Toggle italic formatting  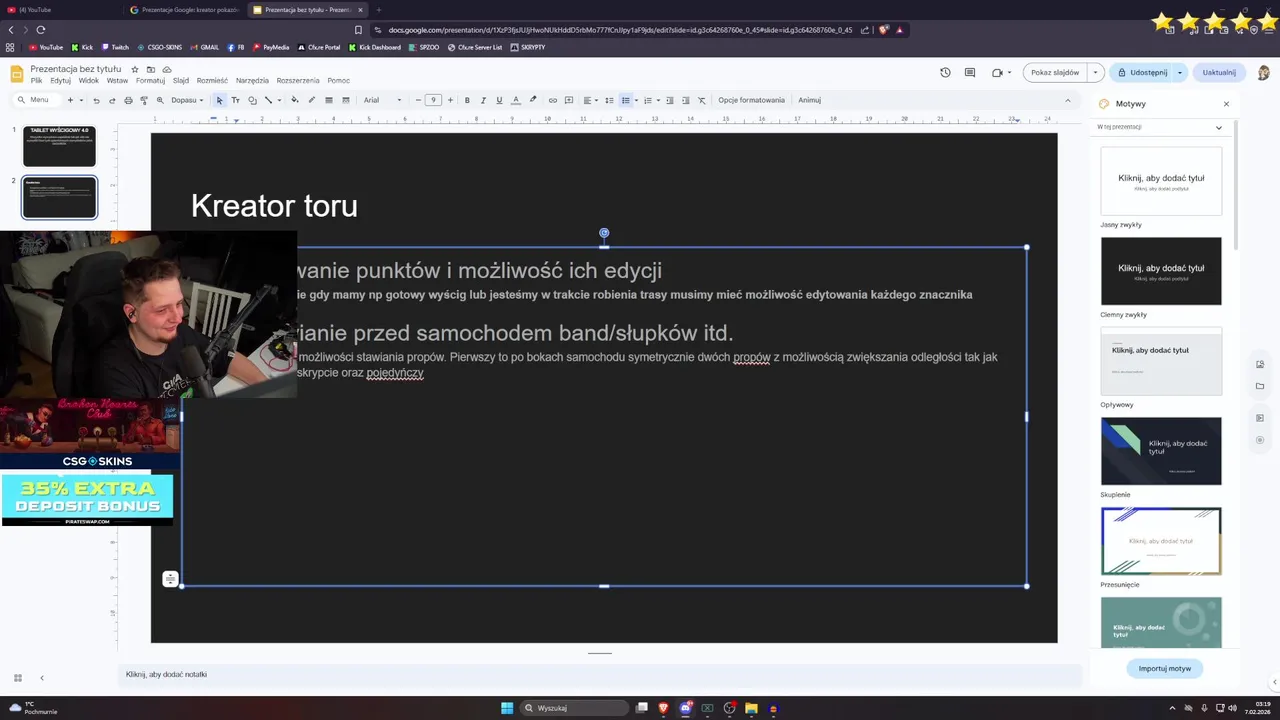click(x=483, y=100)
